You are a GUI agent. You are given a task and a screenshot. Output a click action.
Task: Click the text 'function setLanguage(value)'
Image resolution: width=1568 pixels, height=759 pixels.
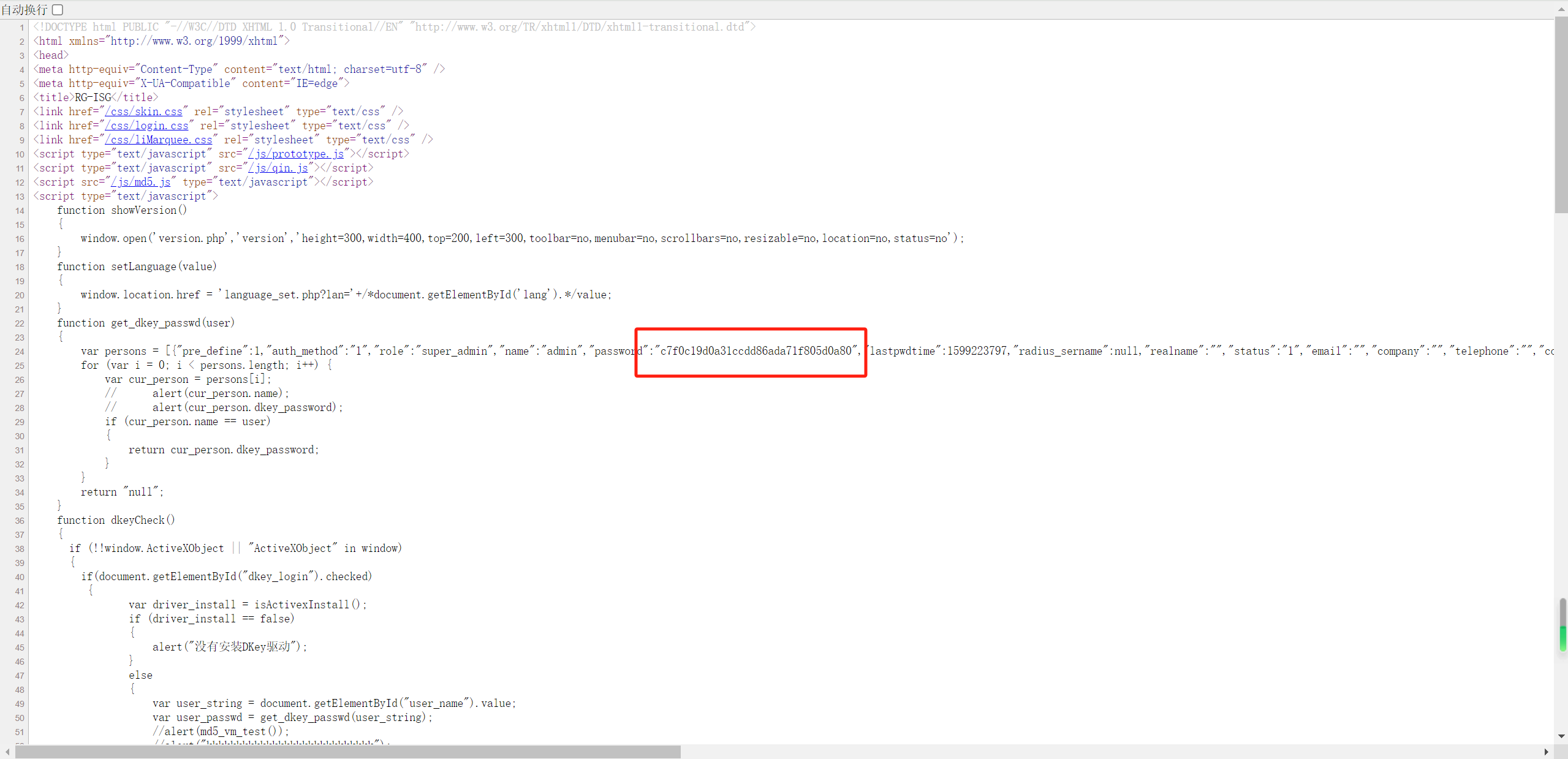[137, 266]
